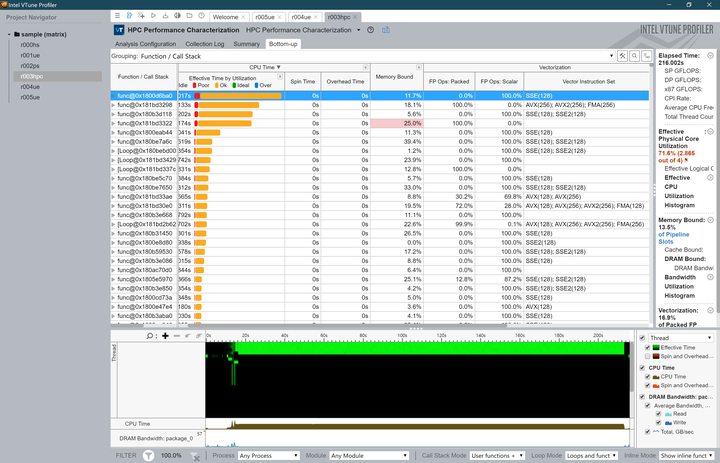Click the Configure Analysis play icon
The height and width of the screenshot is (463, 720).
[x=153, y=16]
